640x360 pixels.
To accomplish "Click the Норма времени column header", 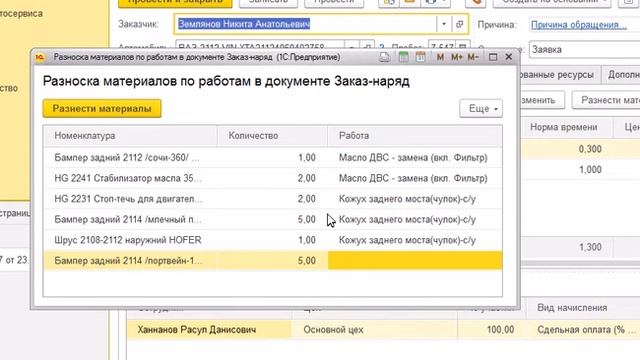I will pyautogui.click(x=567, y=127).
